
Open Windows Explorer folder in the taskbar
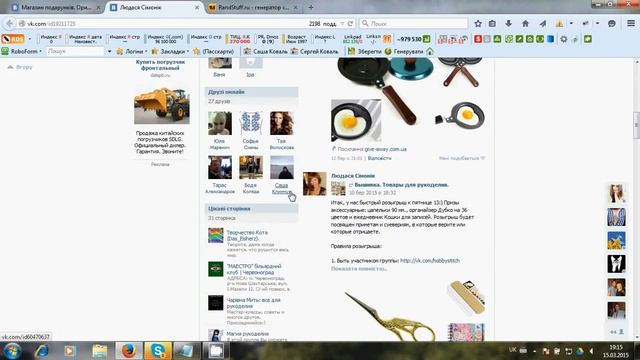click(99, 351)
